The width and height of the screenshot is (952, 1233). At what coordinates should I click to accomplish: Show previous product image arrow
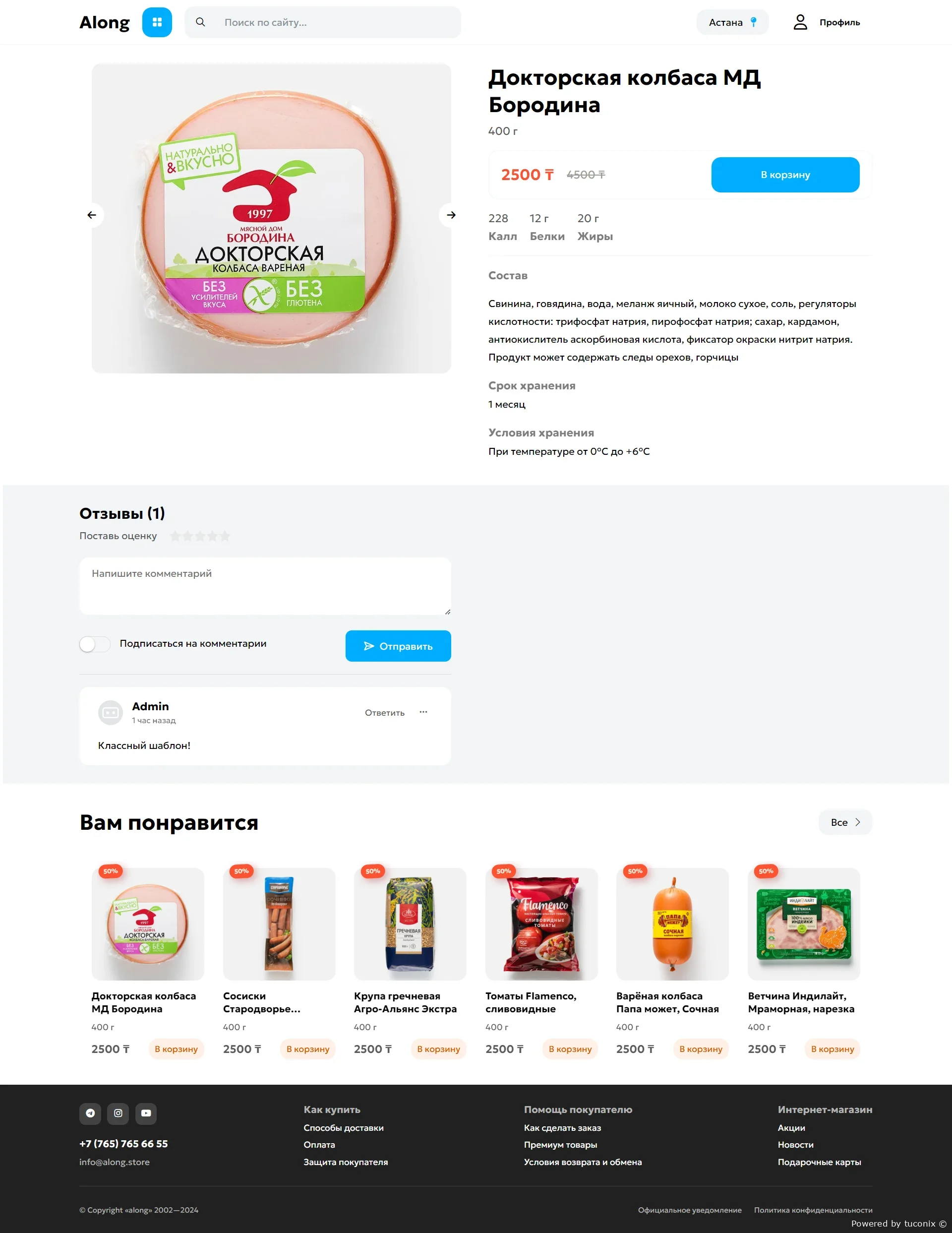[x=92, y=215]
